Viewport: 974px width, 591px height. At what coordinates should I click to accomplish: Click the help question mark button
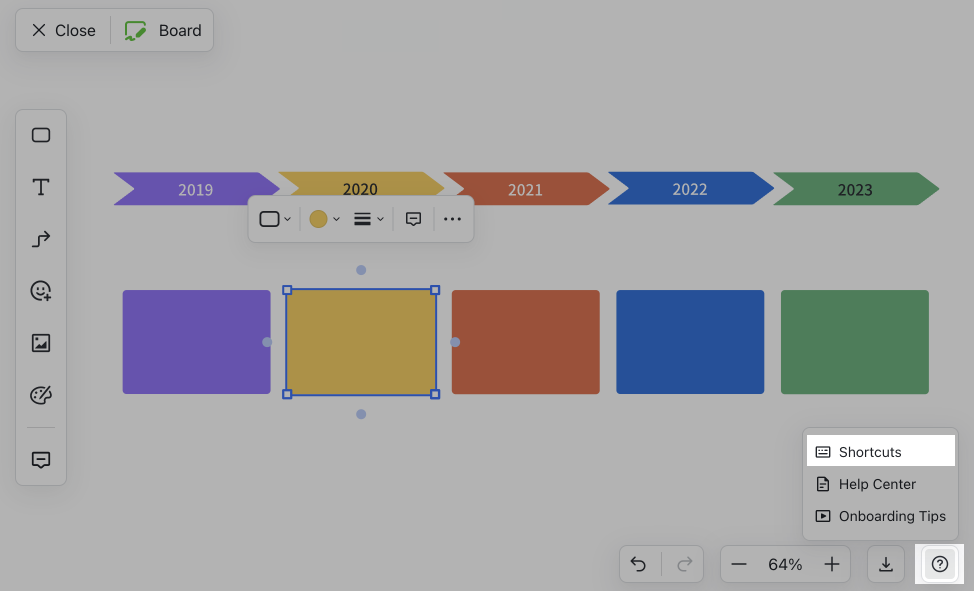[940, 564]
